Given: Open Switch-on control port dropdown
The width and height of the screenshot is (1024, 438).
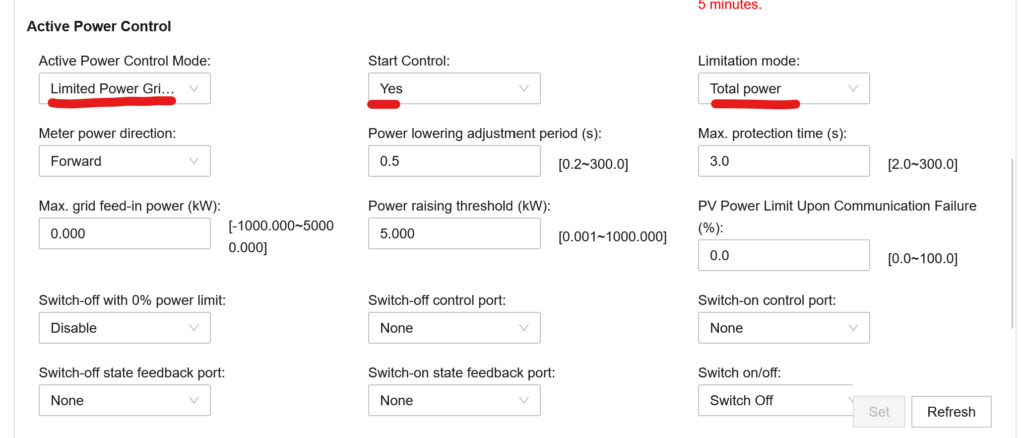Looking at the screenshot, I should pyautogui.click(x=783, y=328).
